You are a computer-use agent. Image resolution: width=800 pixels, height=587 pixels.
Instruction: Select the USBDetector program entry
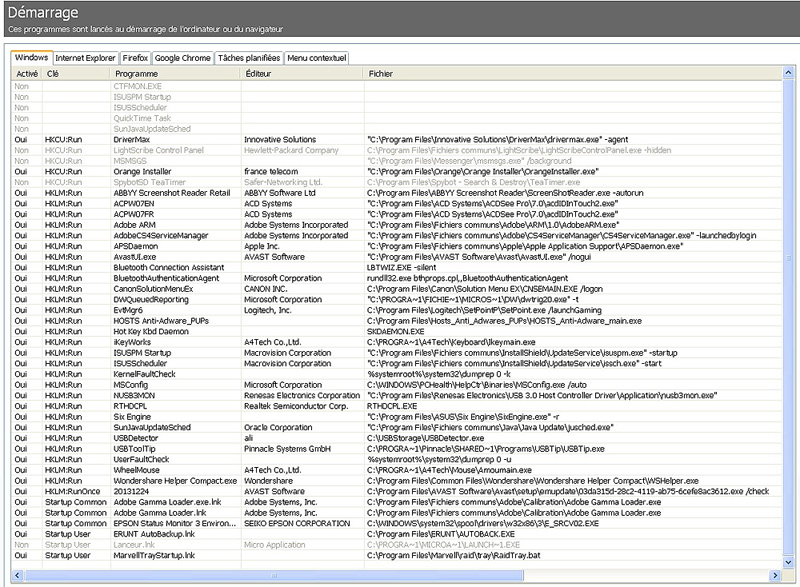click(x=397, y=439)
